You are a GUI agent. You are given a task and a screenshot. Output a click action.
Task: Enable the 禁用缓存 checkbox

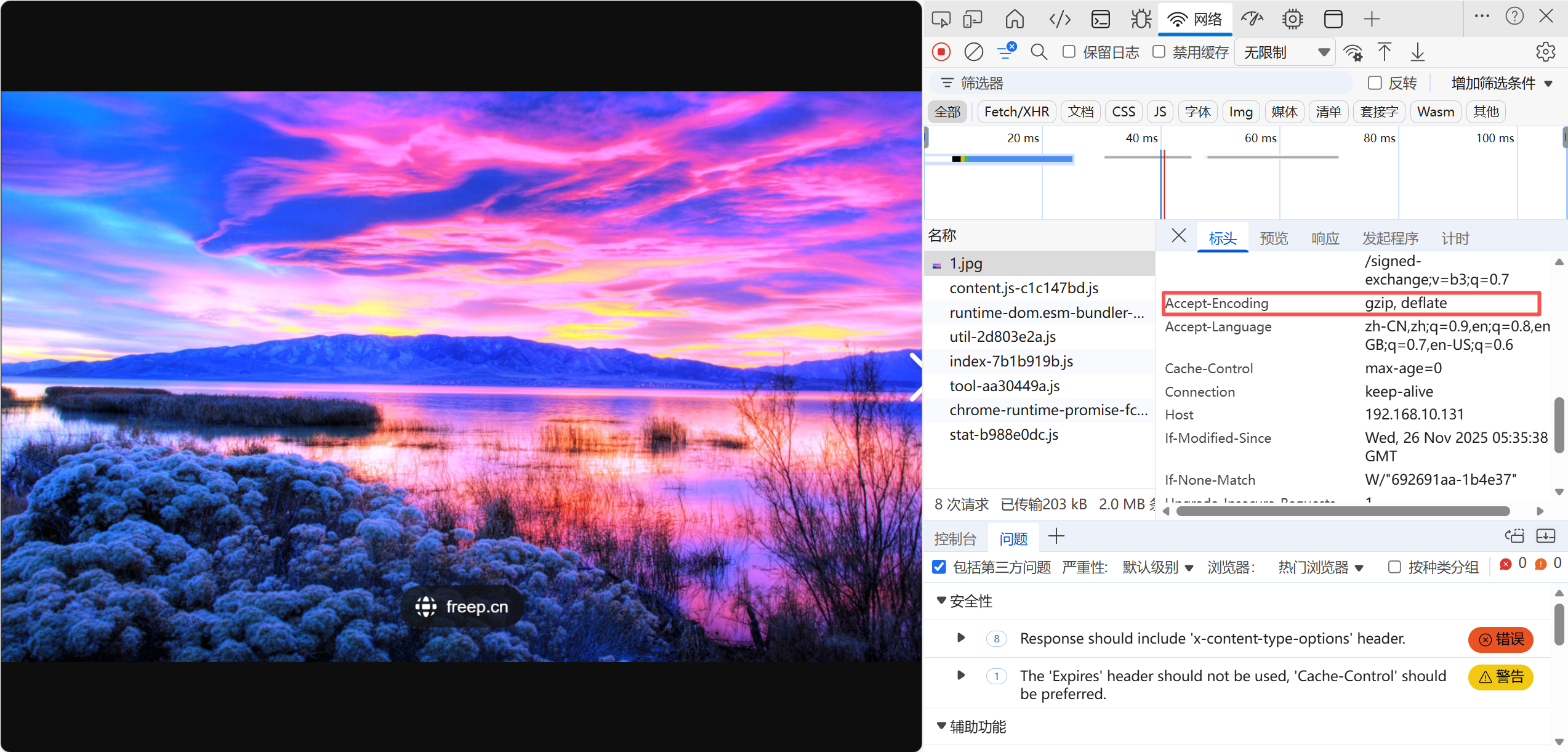point(1159,52)
